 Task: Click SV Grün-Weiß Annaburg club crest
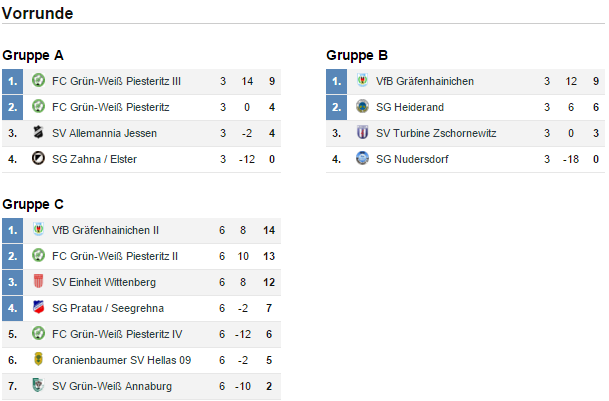point(38,386)
